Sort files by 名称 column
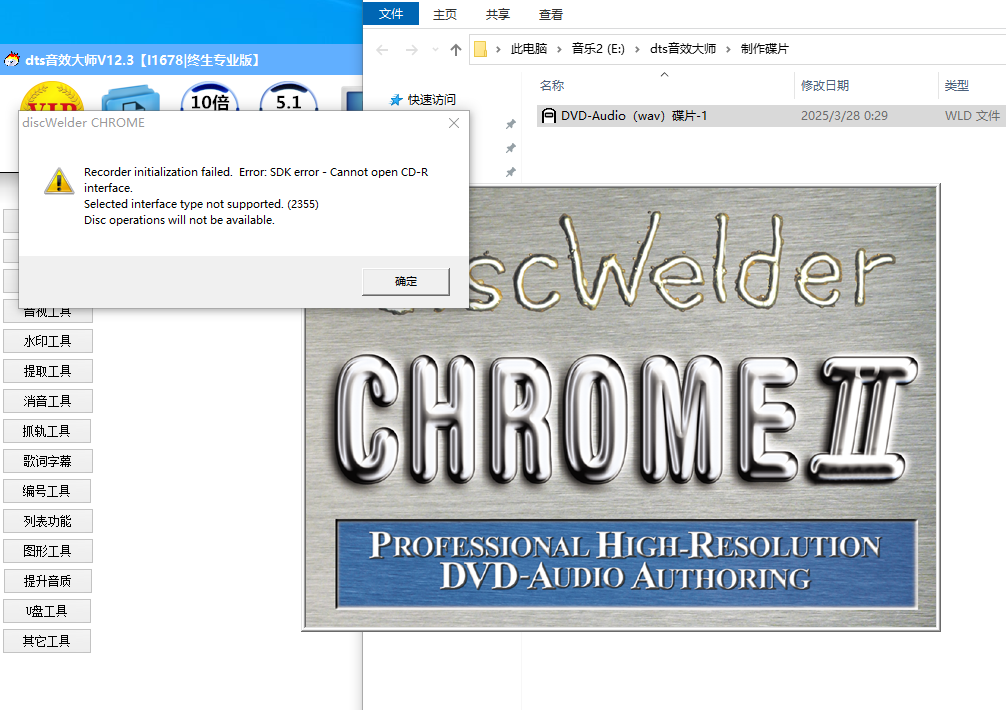The image size is (1006, 710). click(x=552, y=85)
